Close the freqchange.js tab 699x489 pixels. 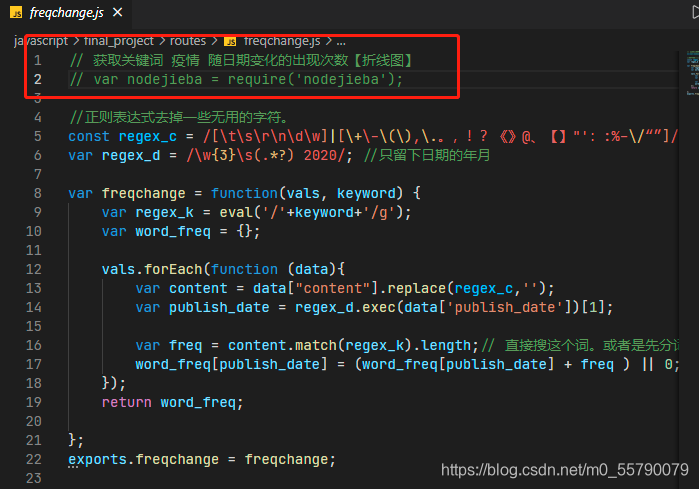pos(118,12)
